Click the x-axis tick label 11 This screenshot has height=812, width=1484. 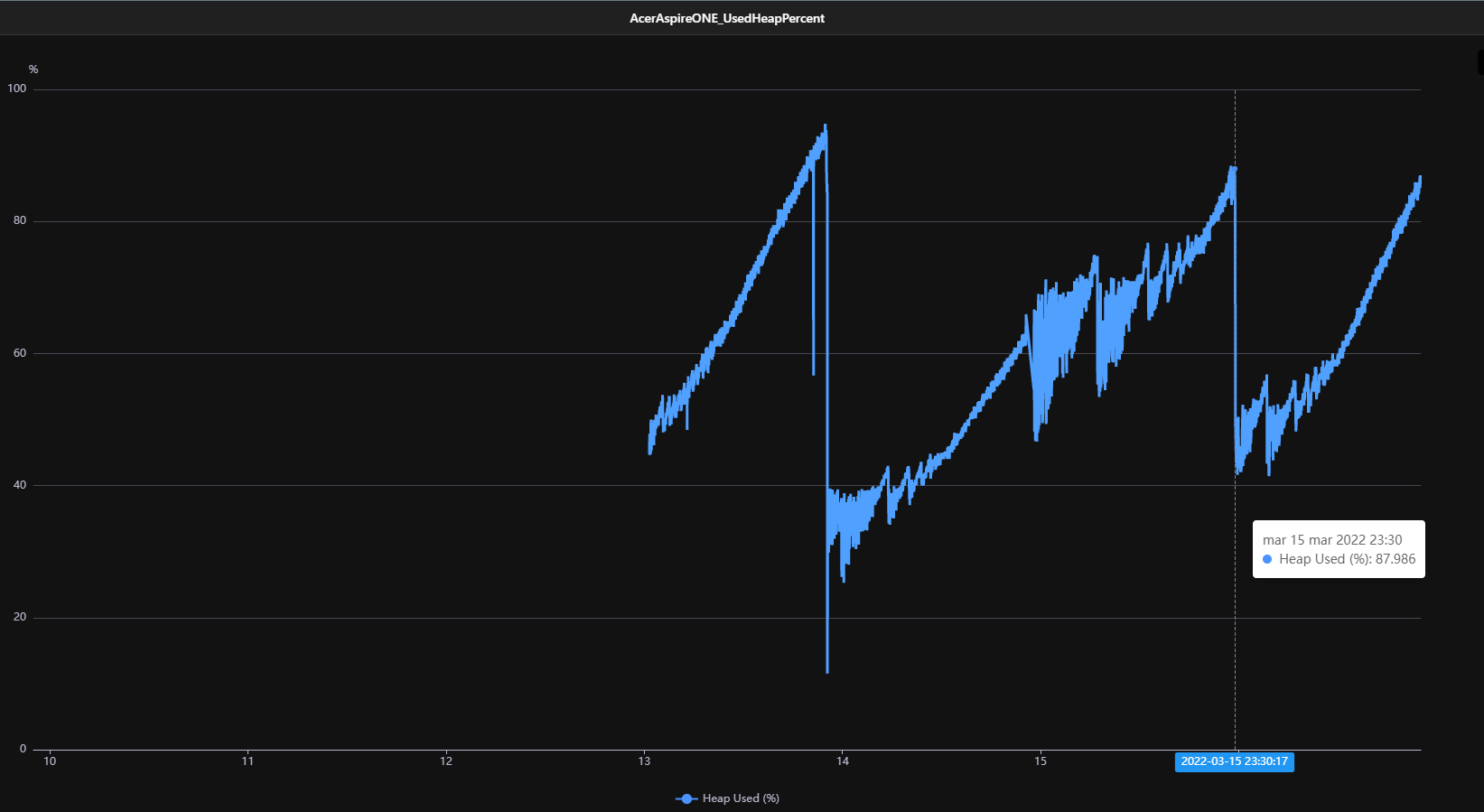pyautogui.click(x=247, y=761)
